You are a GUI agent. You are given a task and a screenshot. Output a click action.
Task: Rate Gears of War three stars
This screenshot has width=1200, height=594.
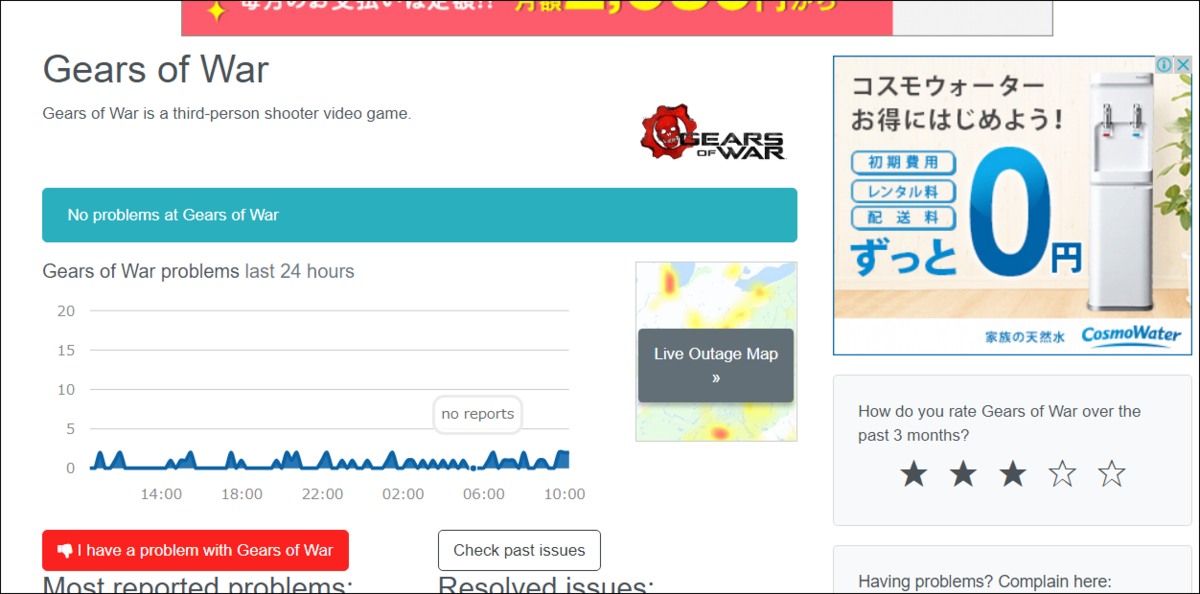click(1013, 473)
